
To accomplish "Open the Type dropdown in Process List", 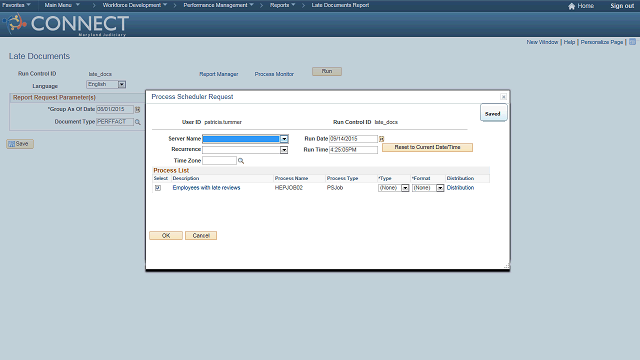I will click(405, 188).
